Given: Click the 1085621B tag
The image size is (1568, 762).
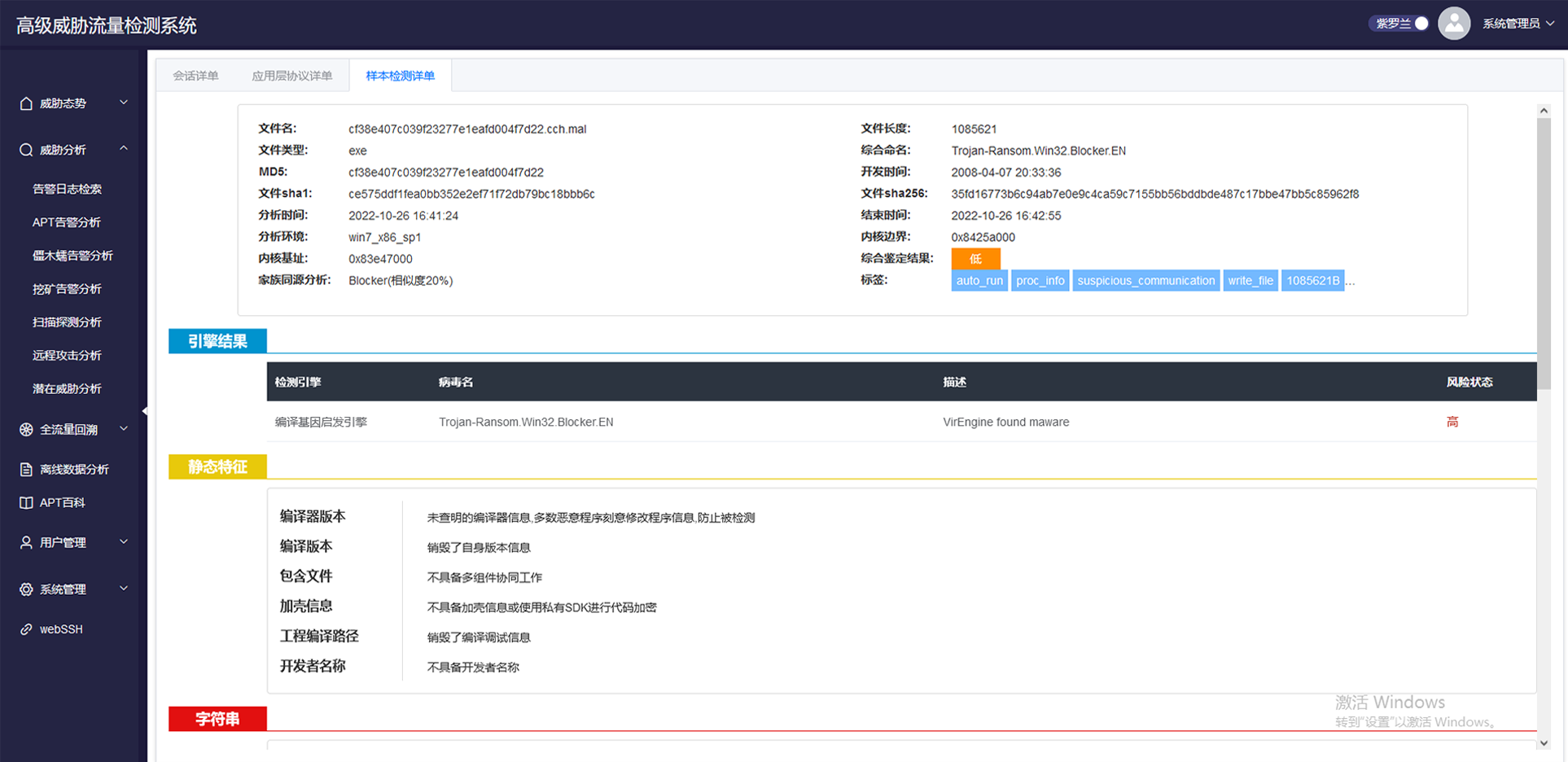Looking at the screenshot, I should coord(1312,280).
